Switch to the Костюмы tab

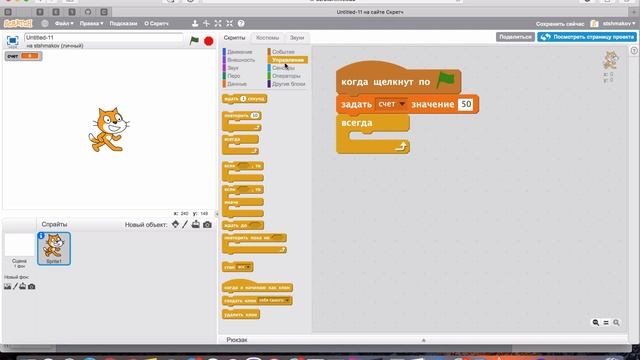pyautogui.click(x=267, y=38)
